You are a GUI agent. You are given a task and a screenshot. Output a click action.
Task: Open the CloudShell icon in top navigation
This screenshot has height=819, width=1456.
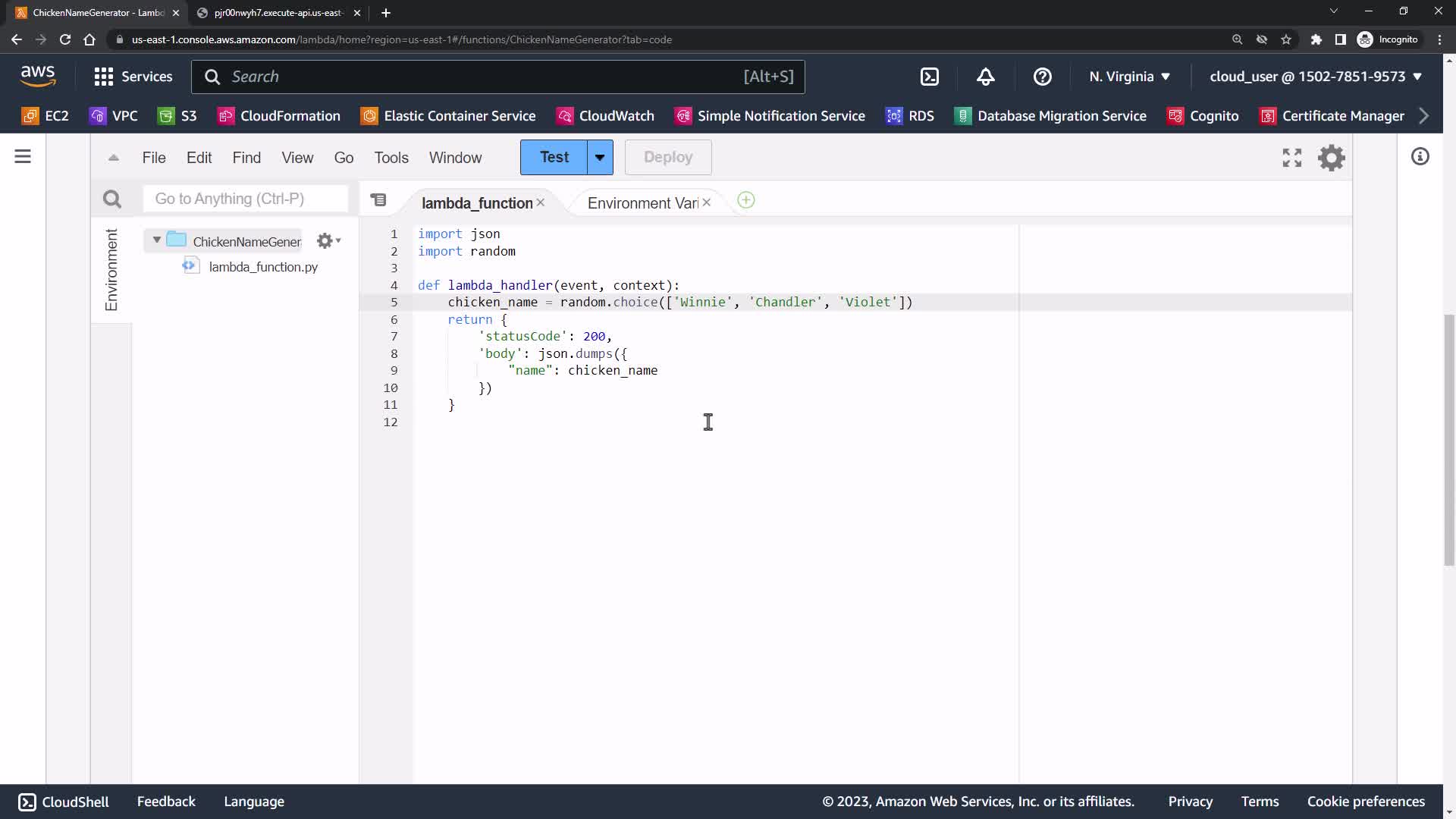(x=930, y=77)
